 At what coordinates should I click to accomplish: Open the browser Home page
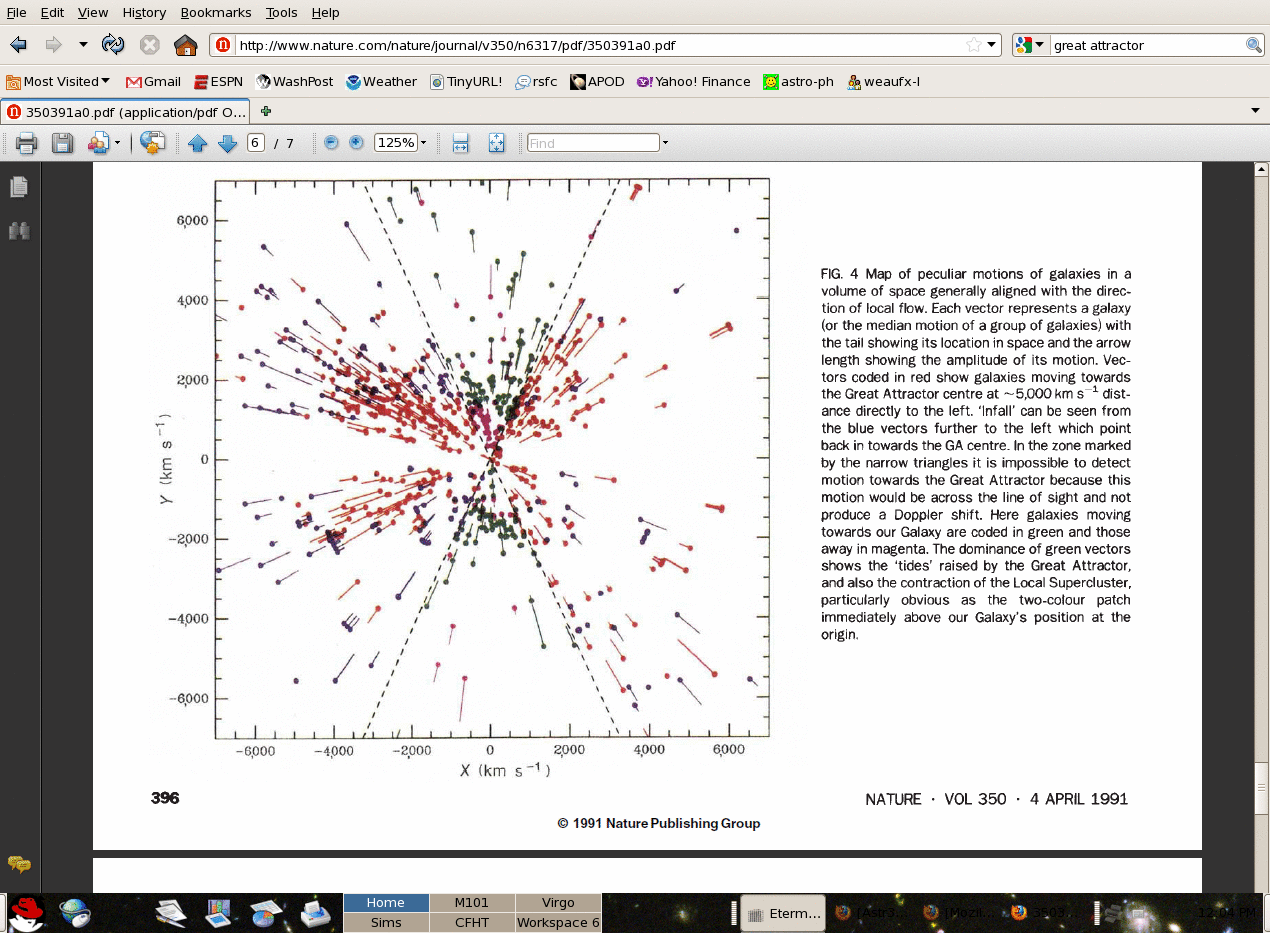tap(185, 45)
